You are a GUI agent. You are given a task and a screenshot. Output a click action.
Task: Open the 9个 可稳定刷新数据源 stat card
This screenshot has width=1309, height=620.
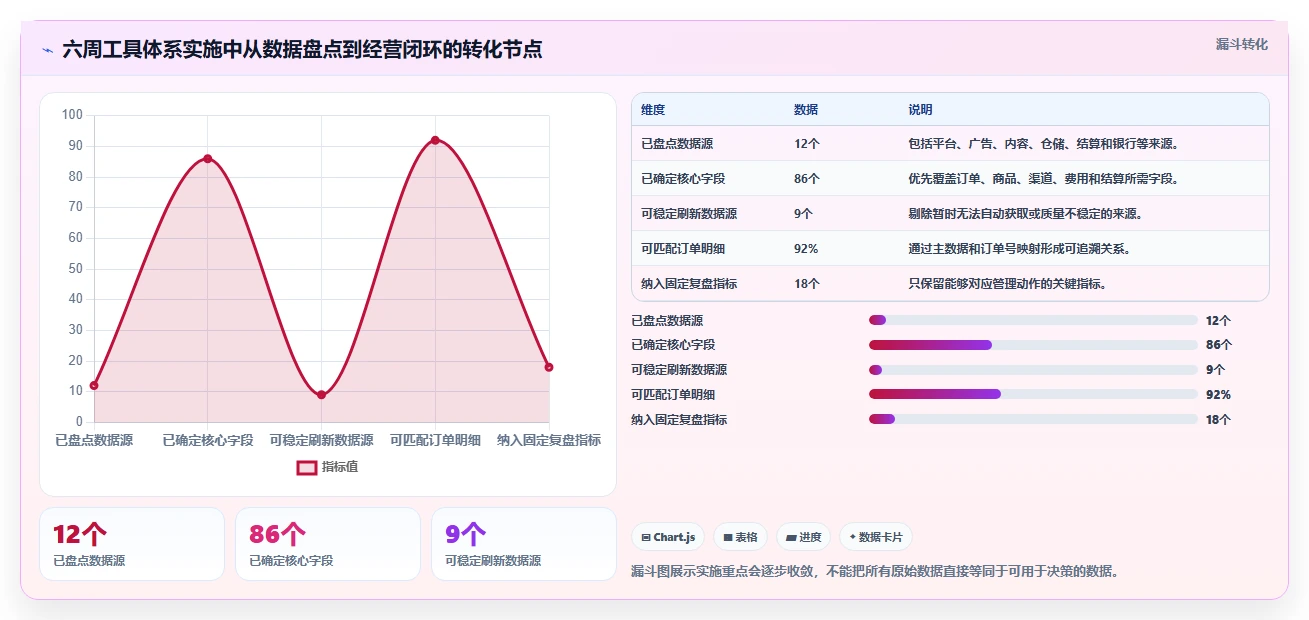[524, 544]
